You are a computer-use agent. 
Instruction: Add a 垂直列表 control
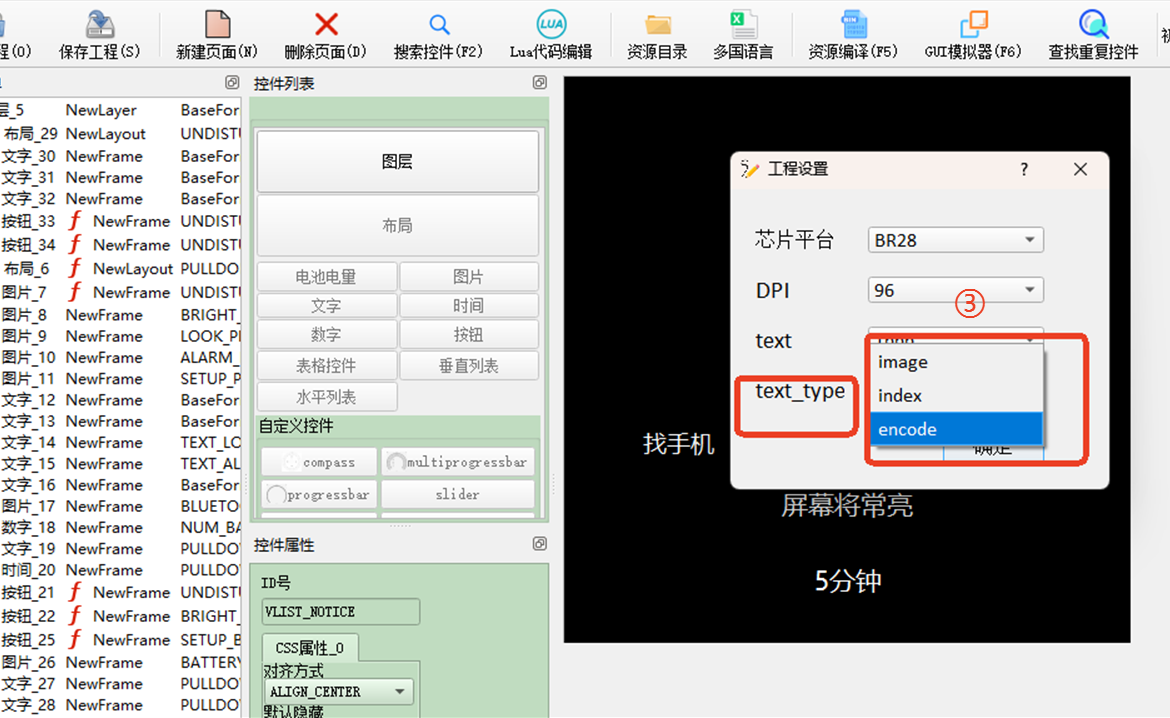469,366
